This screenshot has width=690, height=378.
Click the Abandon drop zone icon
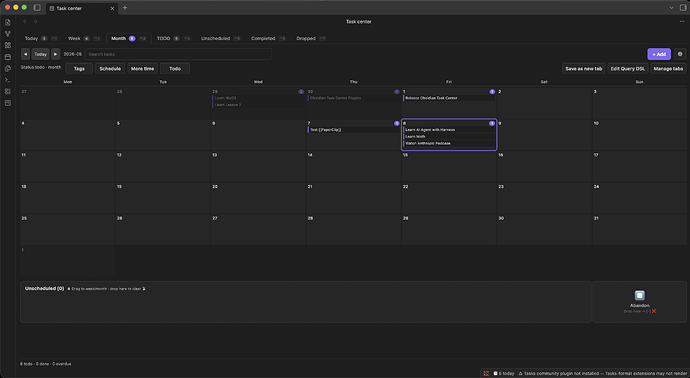(x=639, y=295)
